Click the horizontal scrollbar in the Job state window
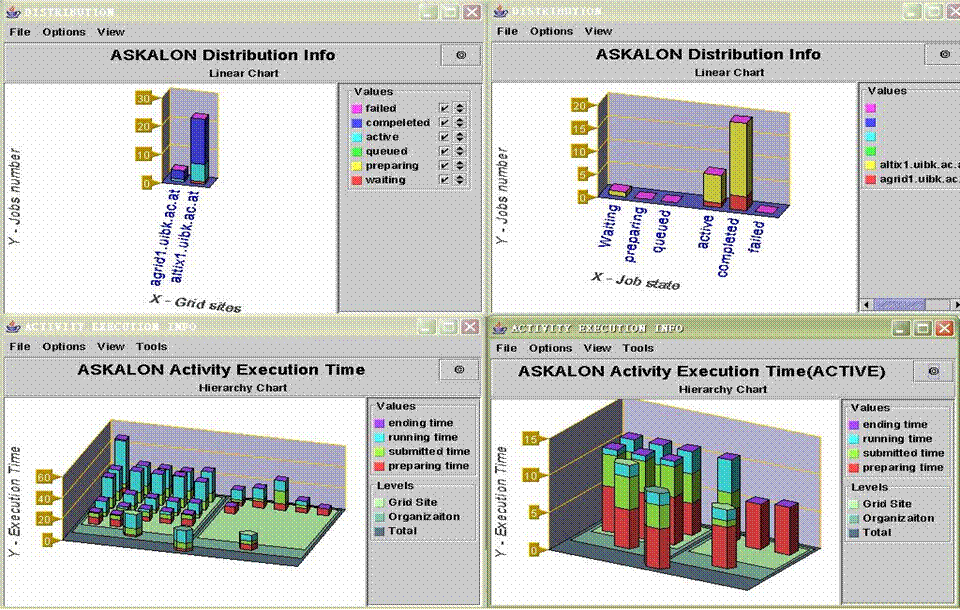 click(x=900, y=305)
